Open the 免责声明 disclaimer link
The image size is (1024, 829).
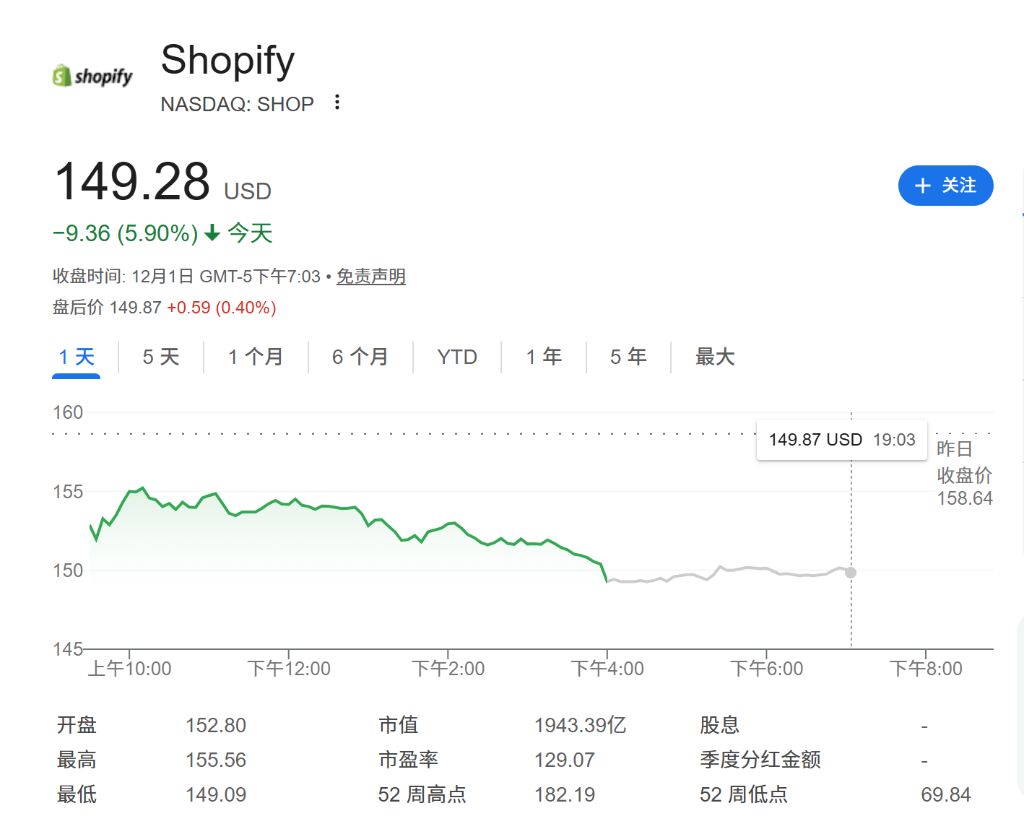371,276
